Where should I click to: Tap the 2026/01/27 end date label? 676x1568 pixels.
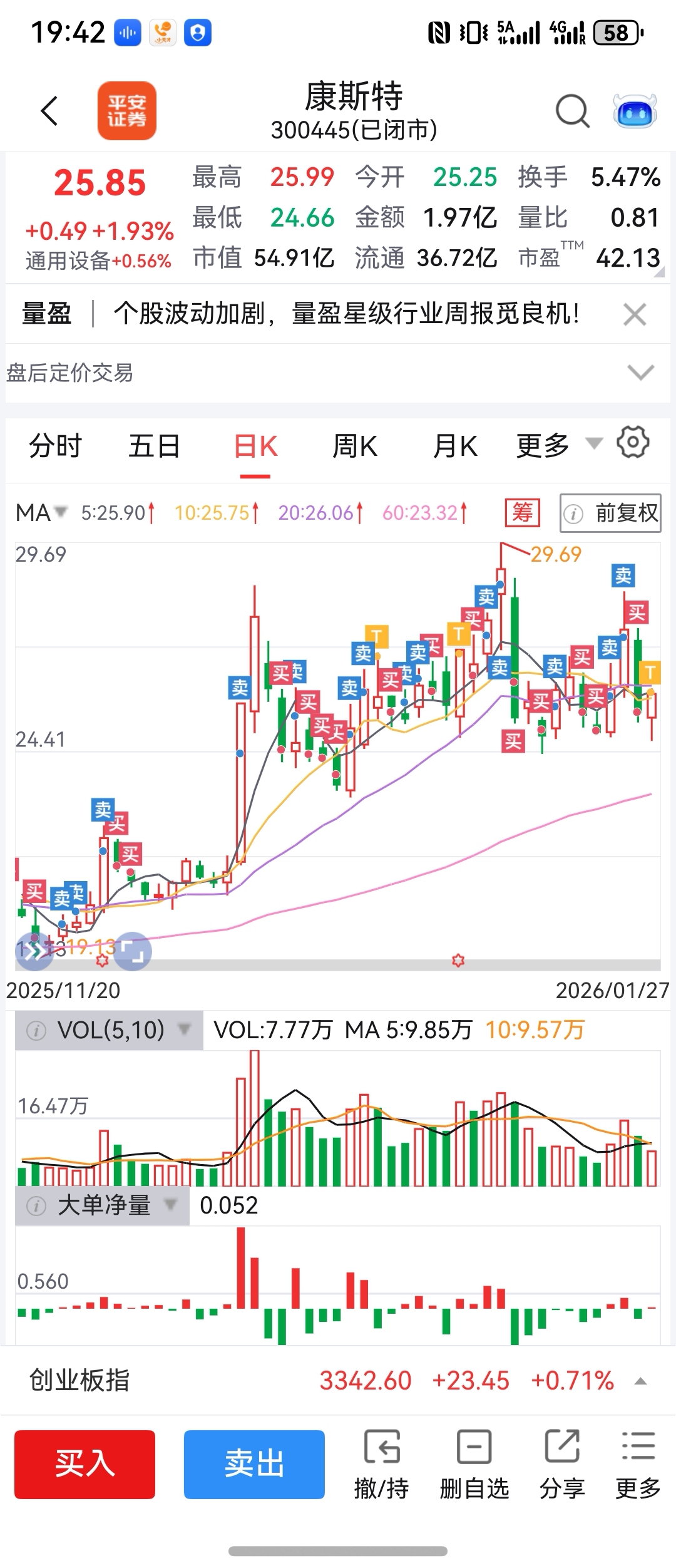(x=612, y=991)
